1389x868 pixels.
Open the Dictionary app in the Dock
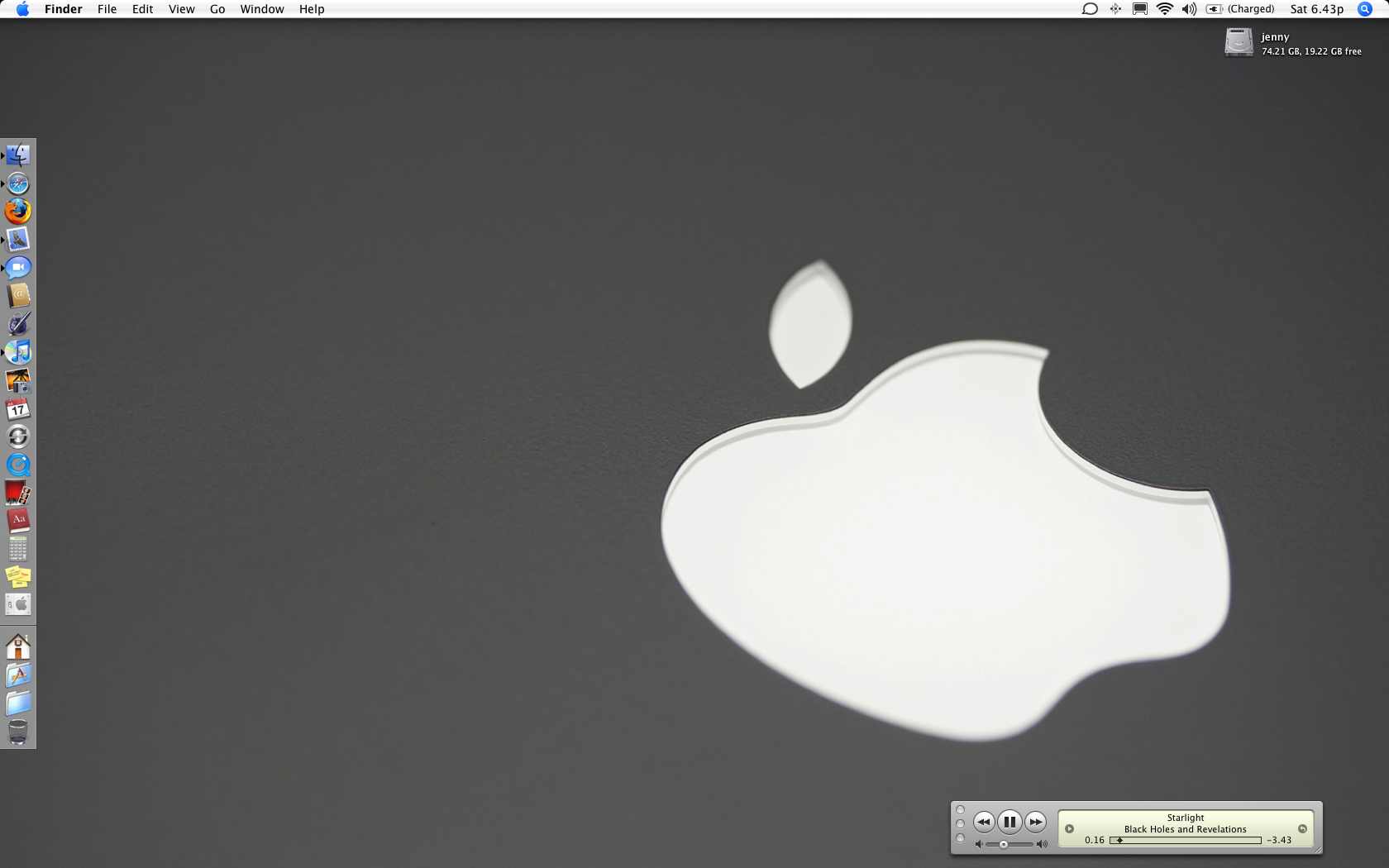pyautogui.click(x=18, y=521)
